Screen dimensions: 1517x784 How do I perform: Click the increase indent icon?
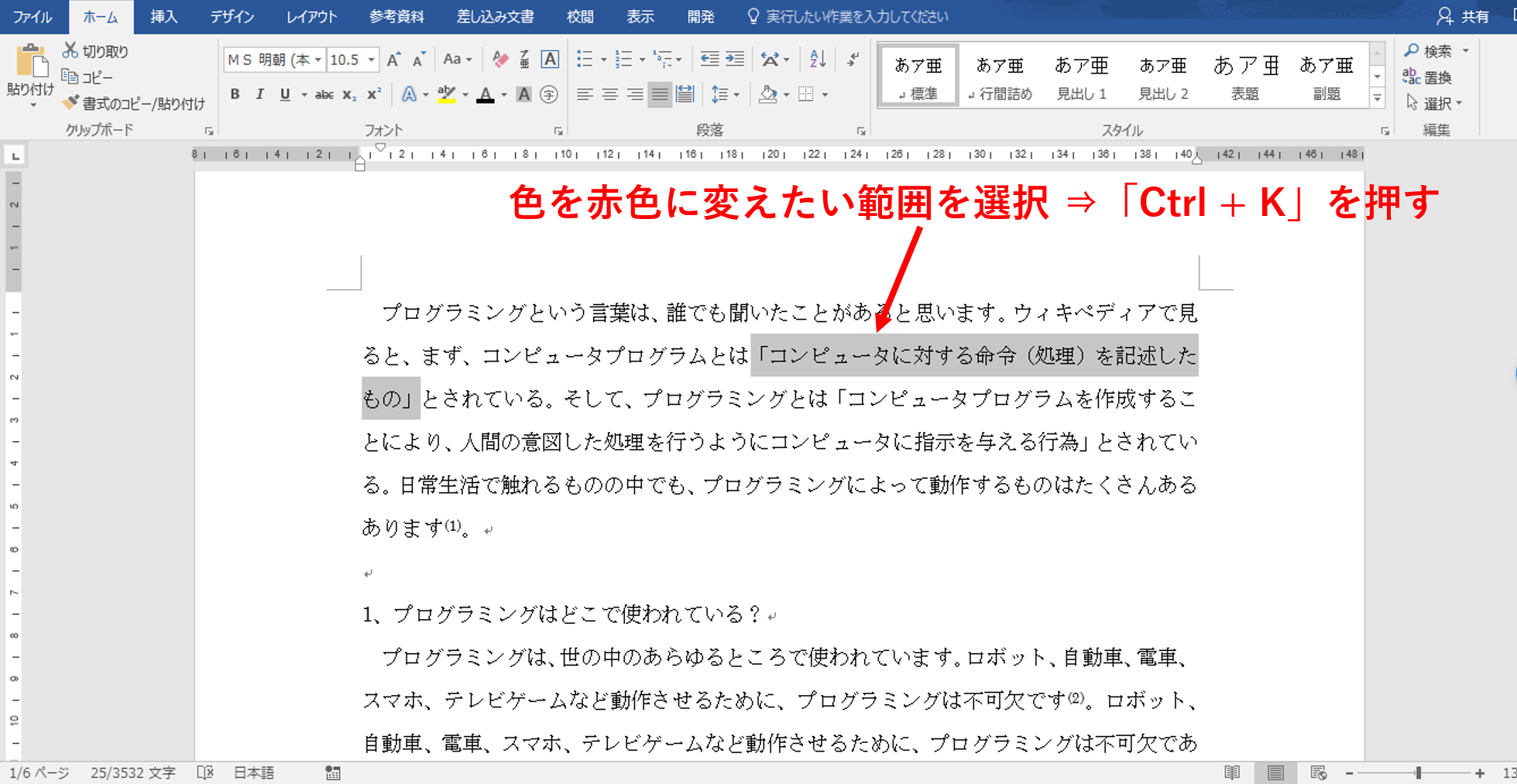pos(734,59)
